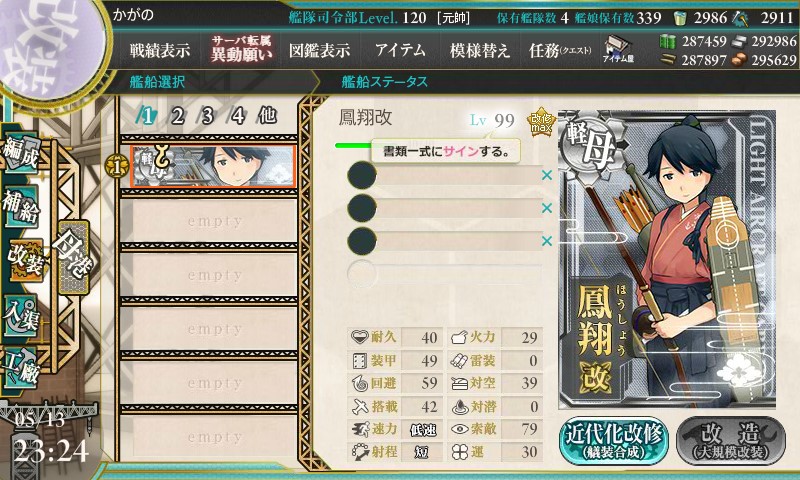Open the 入渠 docking sidebar icon
This screenshot has width=800, height=480.
[21, 315]
